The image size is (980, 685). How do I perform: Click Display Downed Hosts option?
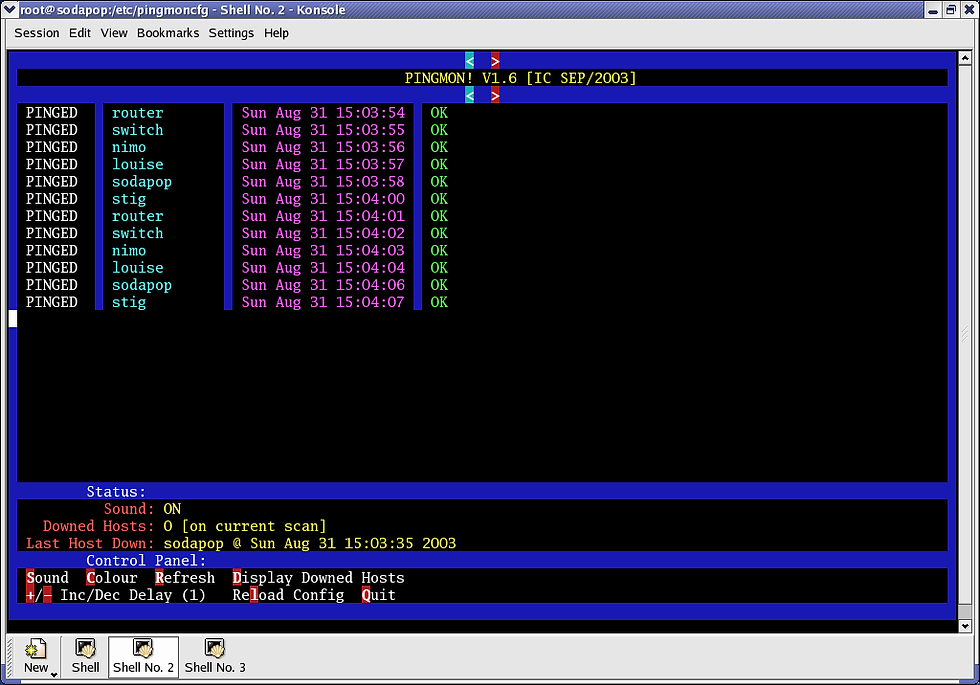(318, 578)
